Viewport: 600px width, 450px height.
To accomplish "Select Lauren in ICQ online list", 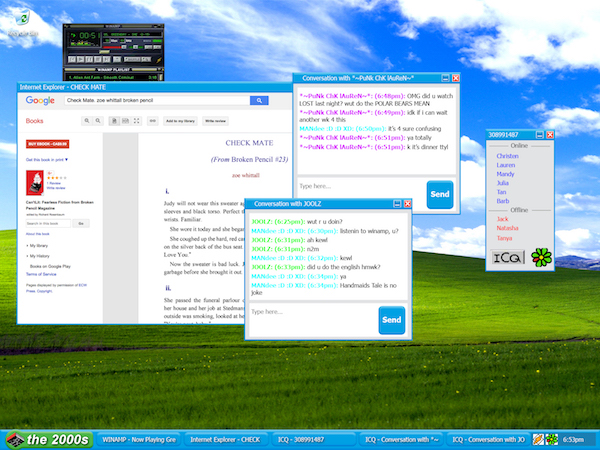I will (506, 165).
